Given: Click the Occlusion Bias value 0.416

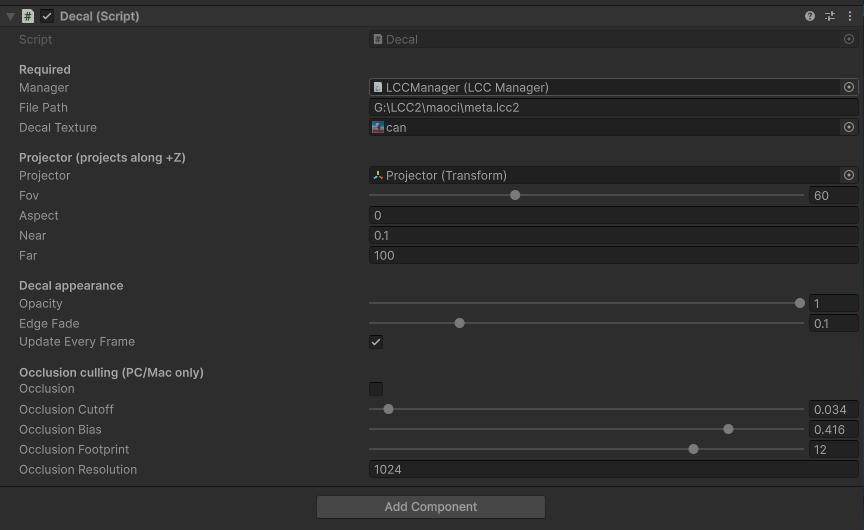Looking at the screenshot, I should pyautogui.click(x=834, y=429).
